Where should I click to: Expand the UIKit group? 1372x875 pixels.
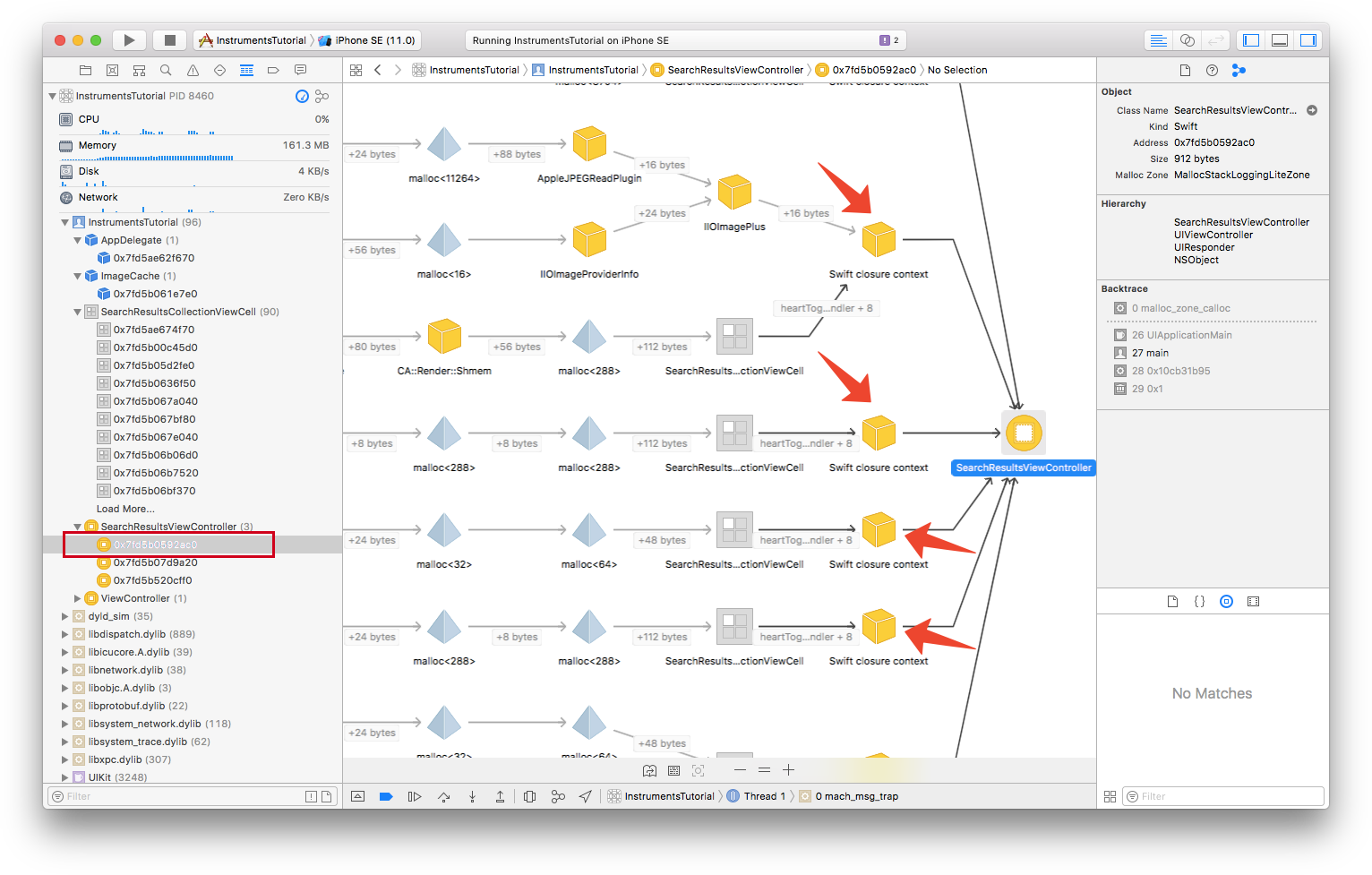coord(64,777)
